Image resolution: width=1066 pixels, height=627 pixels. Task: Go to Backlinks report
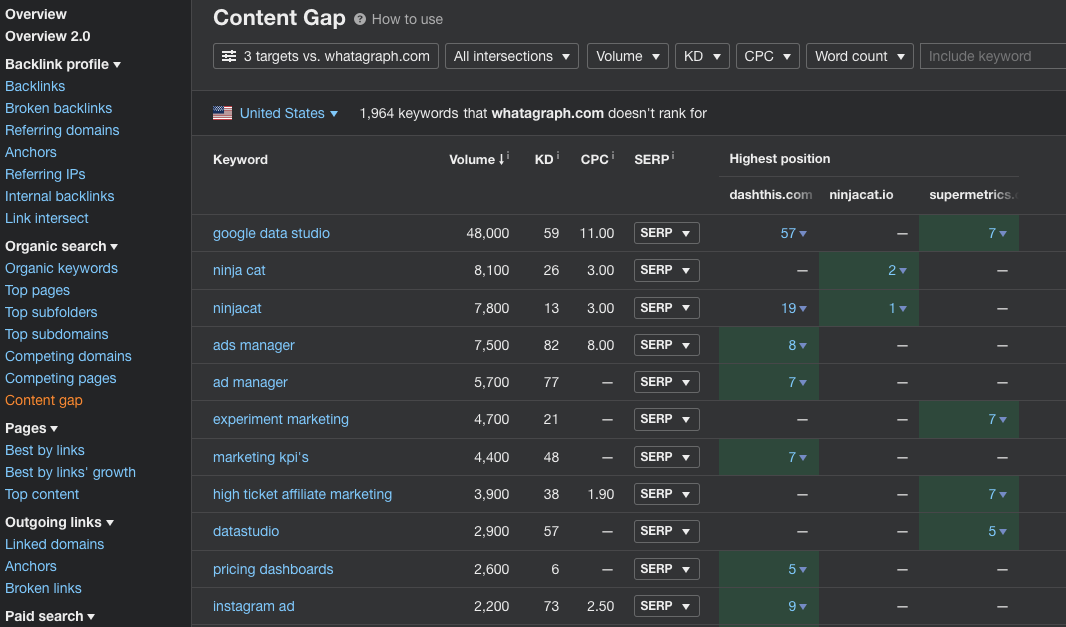pyautogui.click(x=35, y=86)
